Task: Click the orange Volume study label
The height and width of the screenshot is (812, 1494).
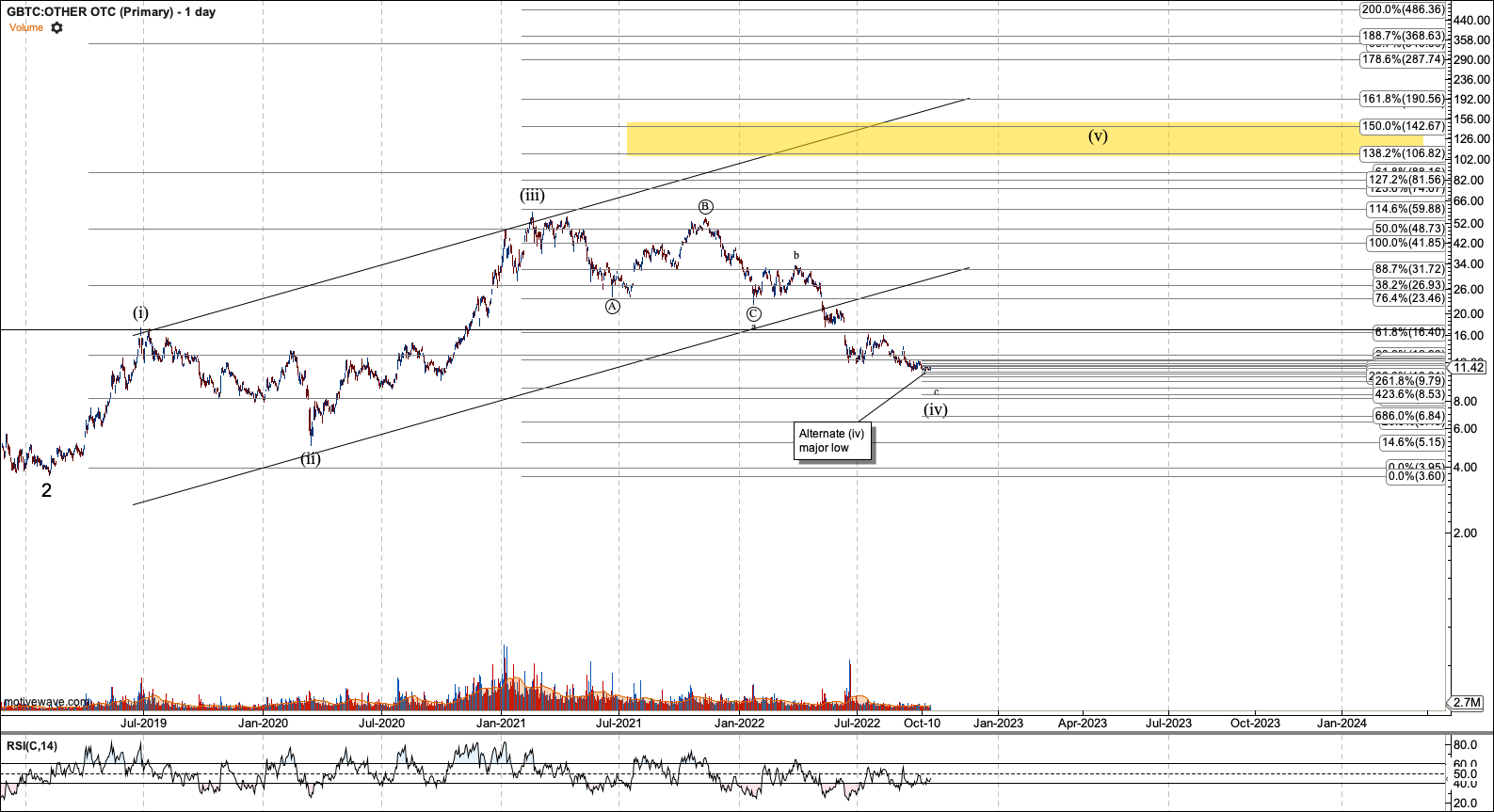Action: click(26, 28)
